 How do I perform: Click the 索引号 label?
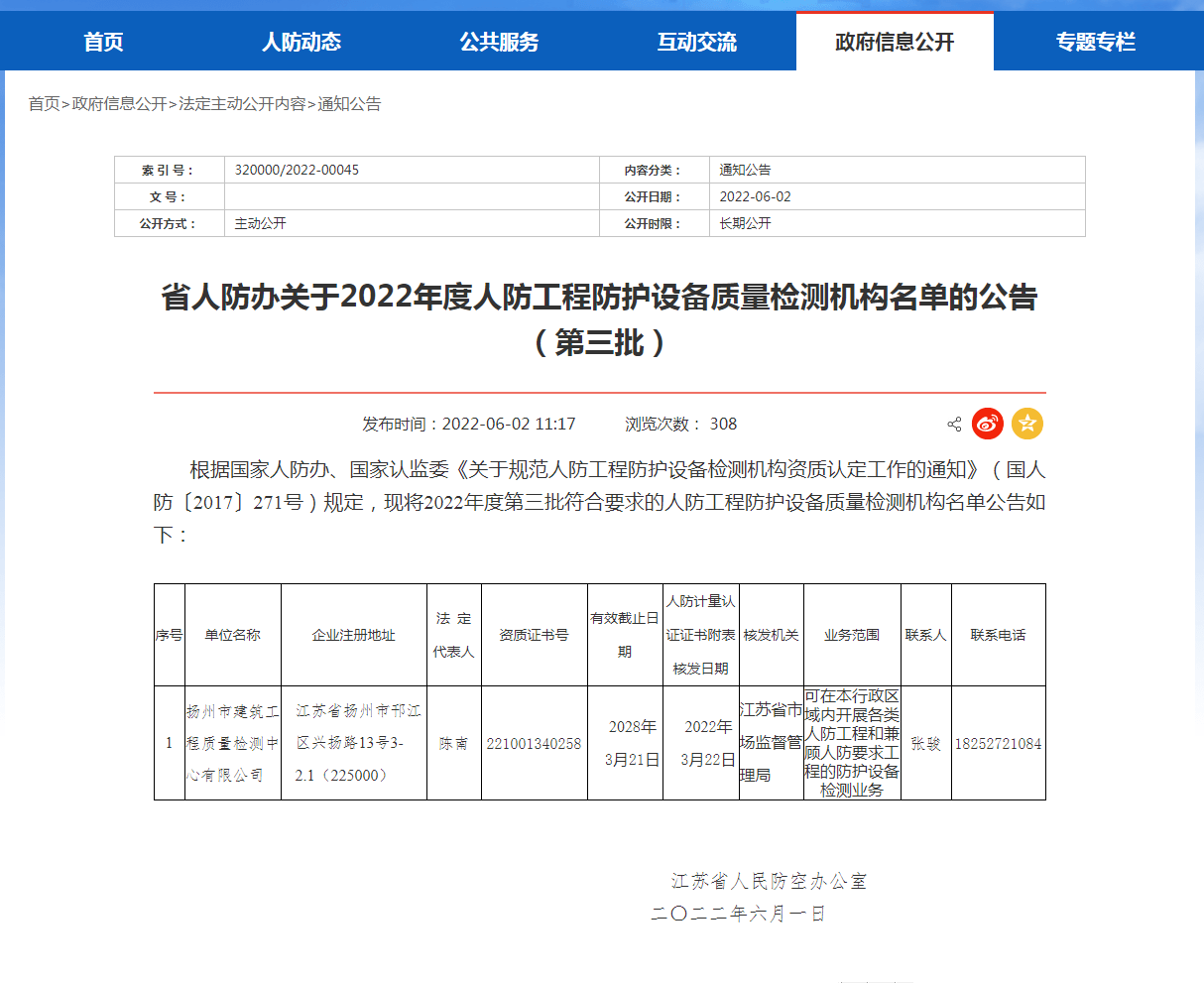(168, 170)
